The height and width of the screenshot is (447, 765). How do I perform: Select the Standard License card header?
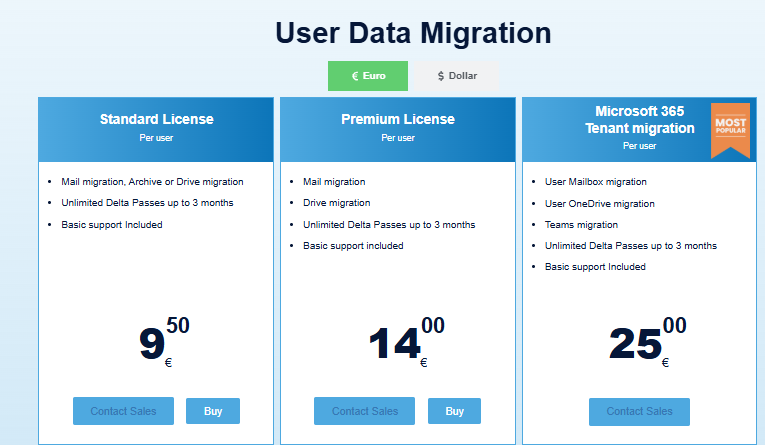click(x=156, y=130)
